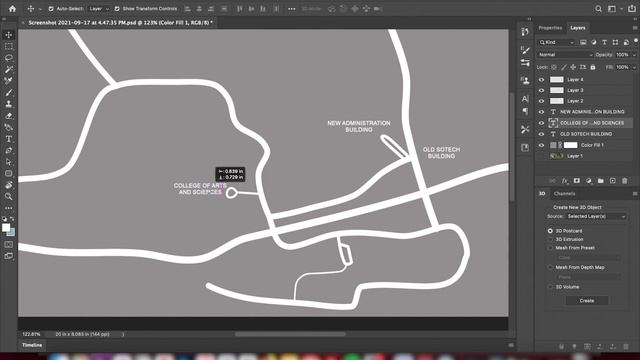Toggle the Auto-Select checkbox

pos(51,9)
